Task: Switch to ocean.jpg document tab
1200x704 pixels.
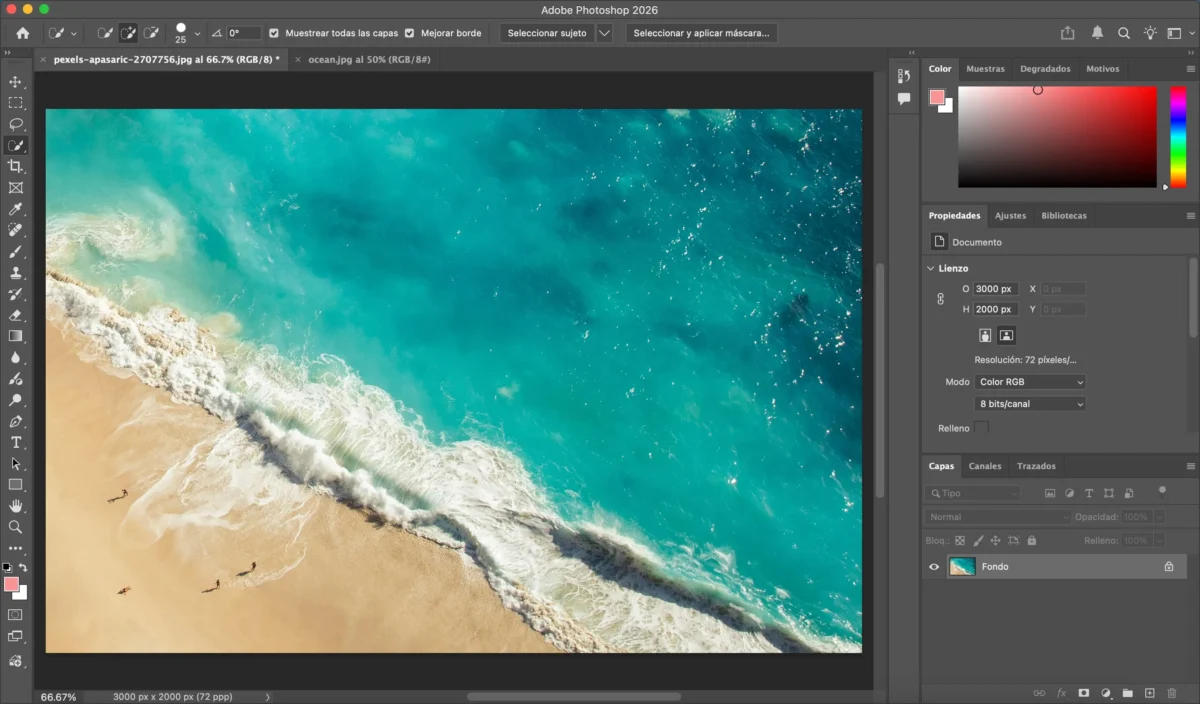Action: tap(369, 60)
